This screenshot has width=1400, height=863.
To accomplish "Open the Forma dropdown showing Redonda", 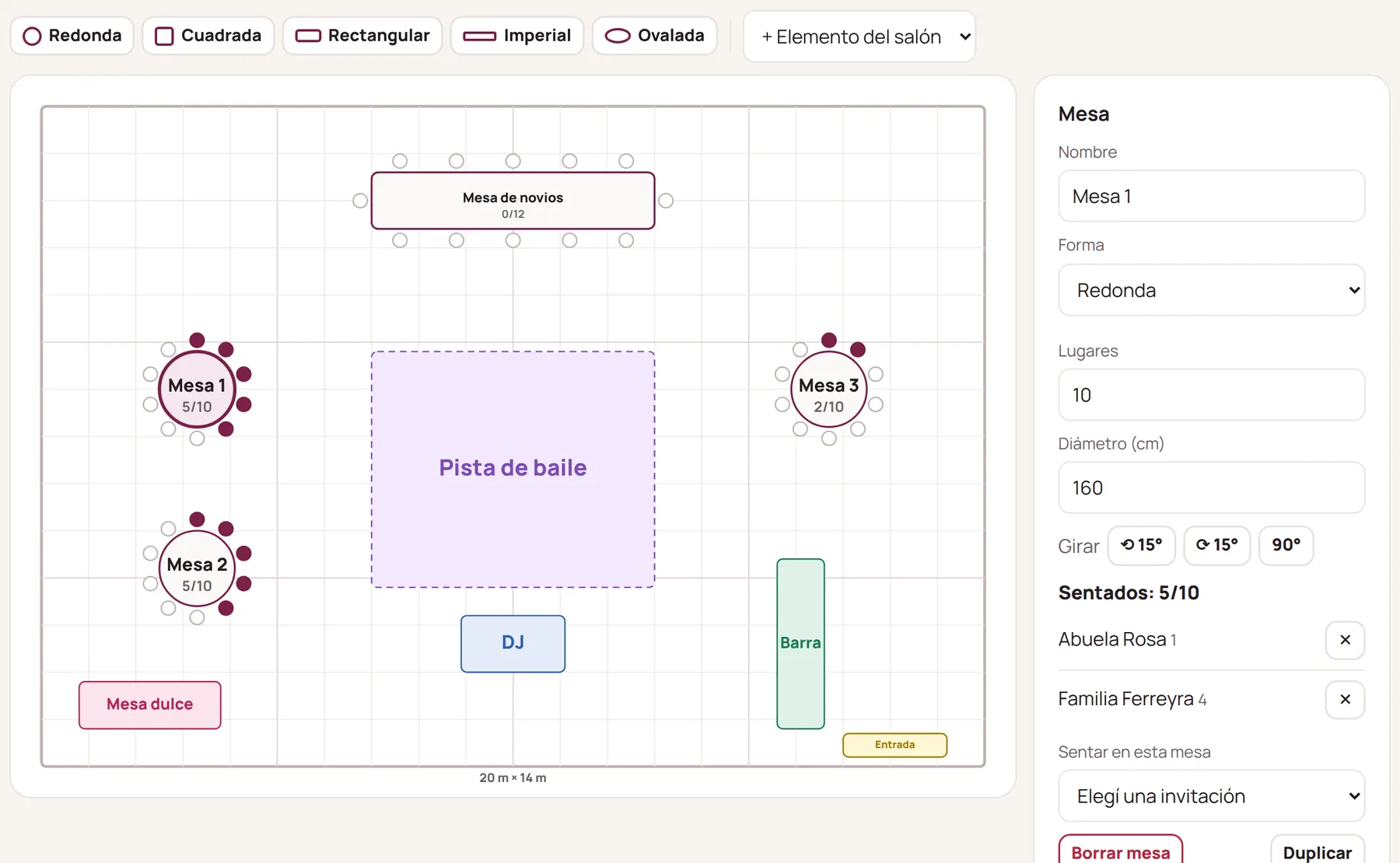I will point(1212,290).
